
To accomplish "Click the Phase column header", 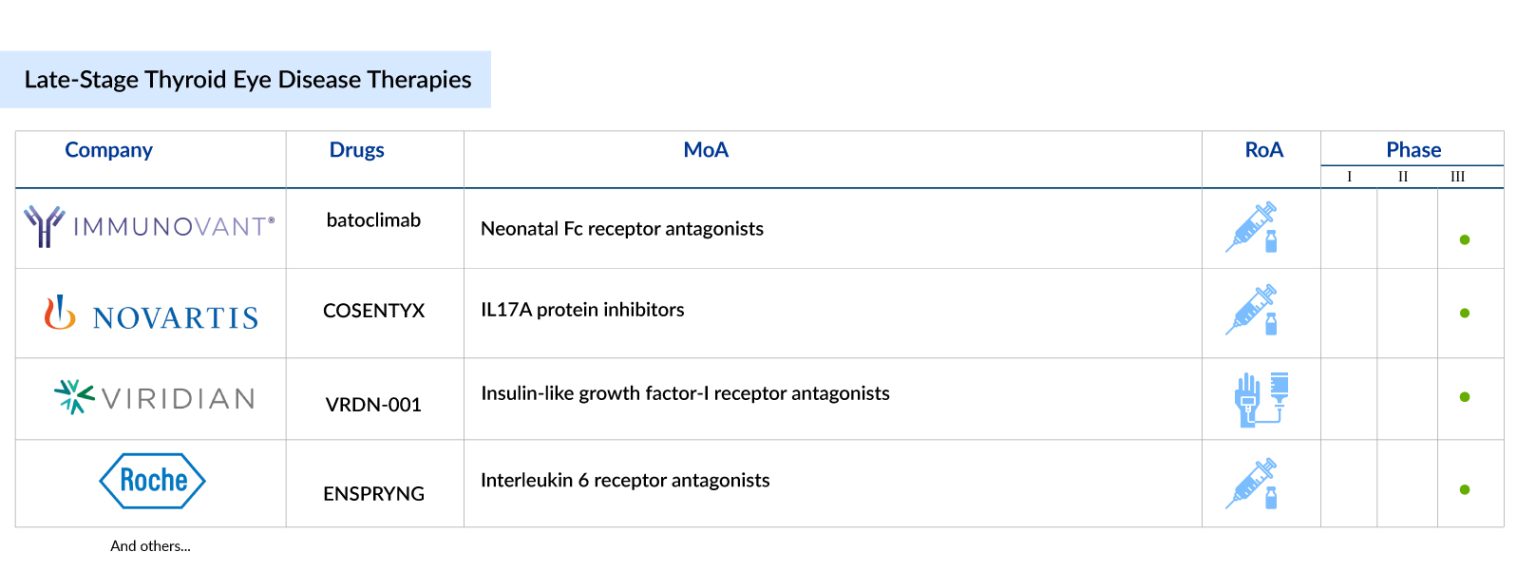I will pyautogui.click(x=1413, y=150).
